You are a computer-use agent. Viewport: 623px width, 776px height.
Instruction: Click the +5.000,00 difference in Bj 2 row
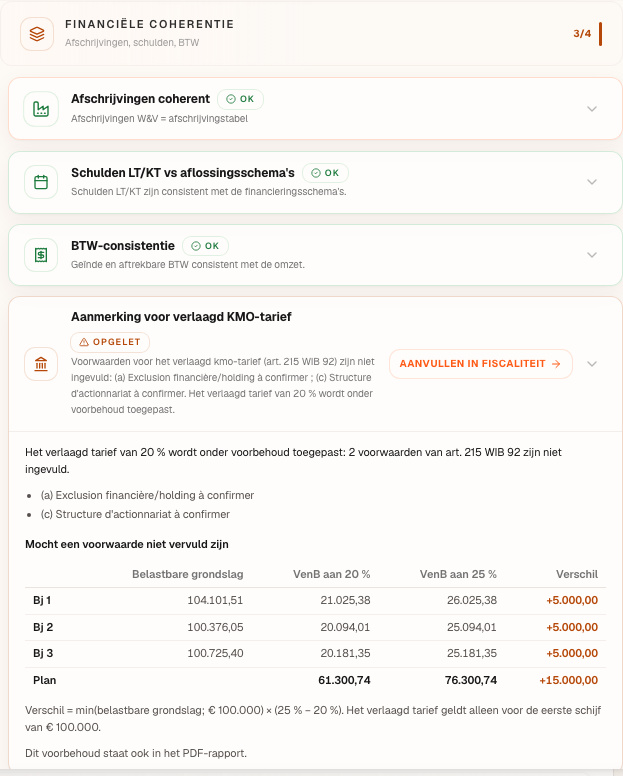point(572,628)
